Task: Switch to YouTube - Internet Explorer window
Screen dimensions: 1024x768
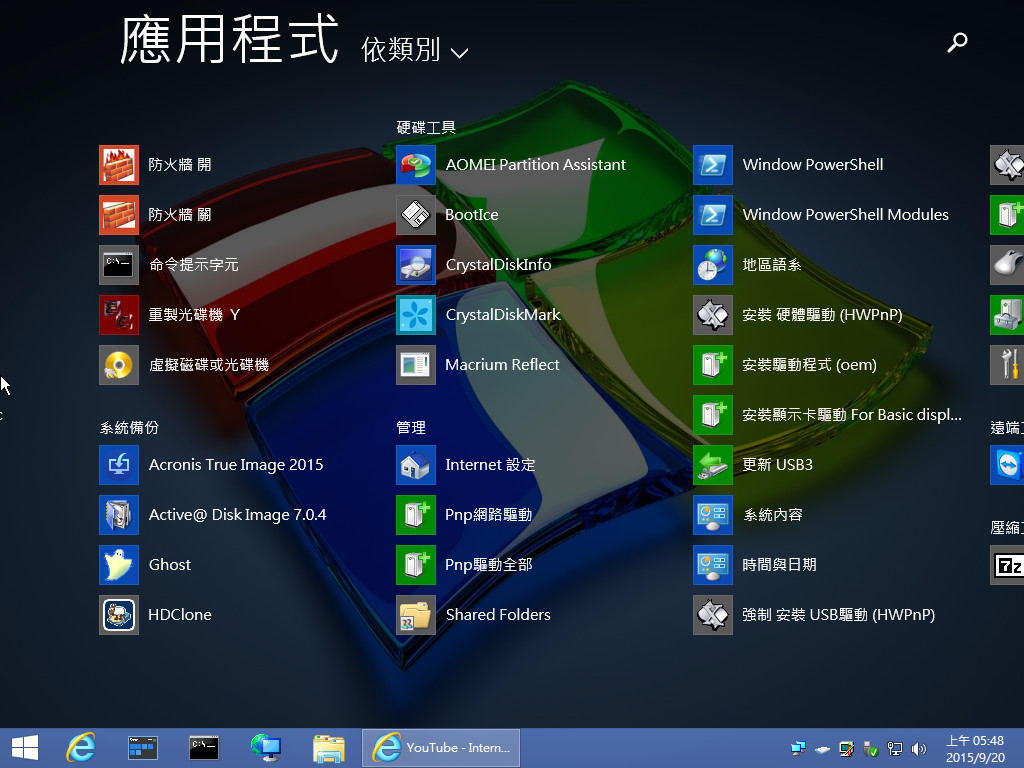Action: tap(441, 748)
